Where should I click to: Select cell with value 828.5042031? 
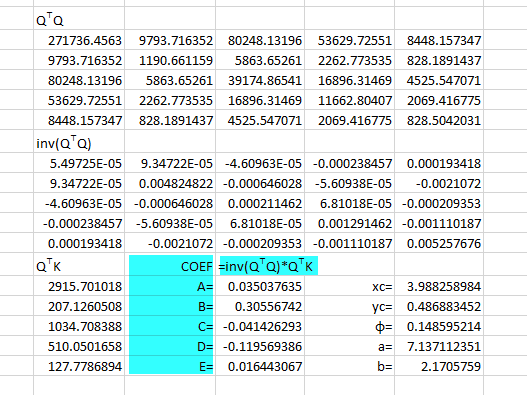click(x=439, y=120)
